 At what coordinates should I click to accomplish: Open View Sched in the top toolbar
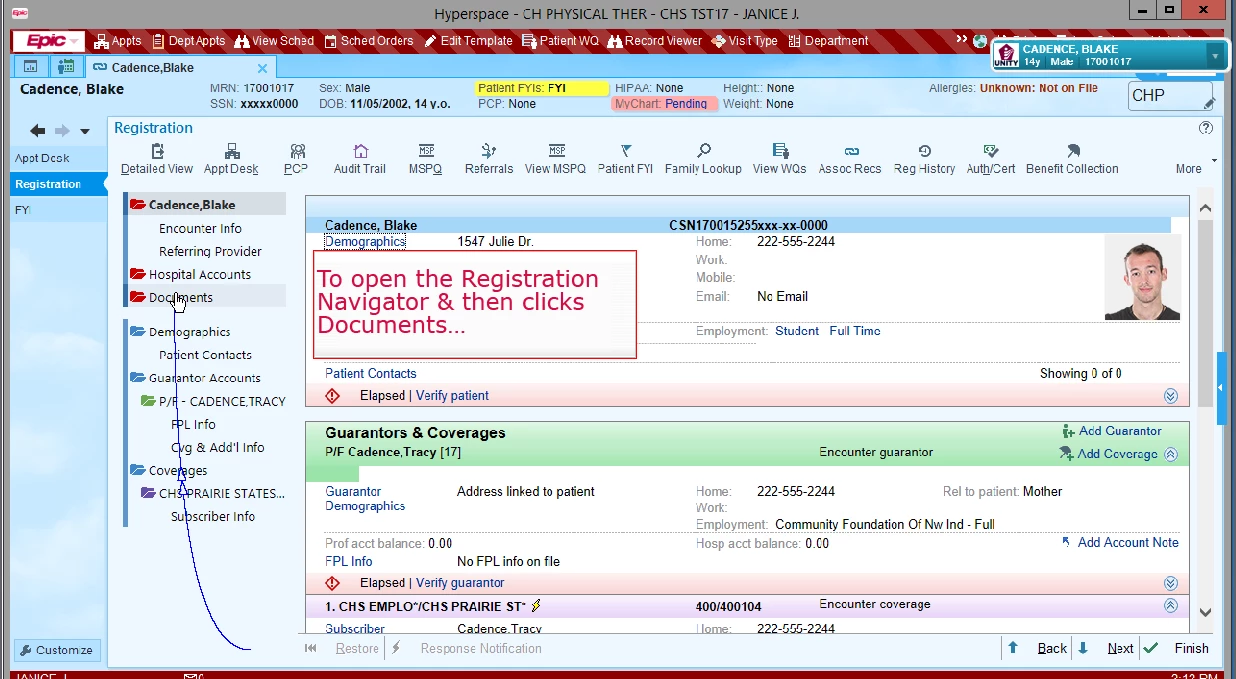(x=274, y=41)
